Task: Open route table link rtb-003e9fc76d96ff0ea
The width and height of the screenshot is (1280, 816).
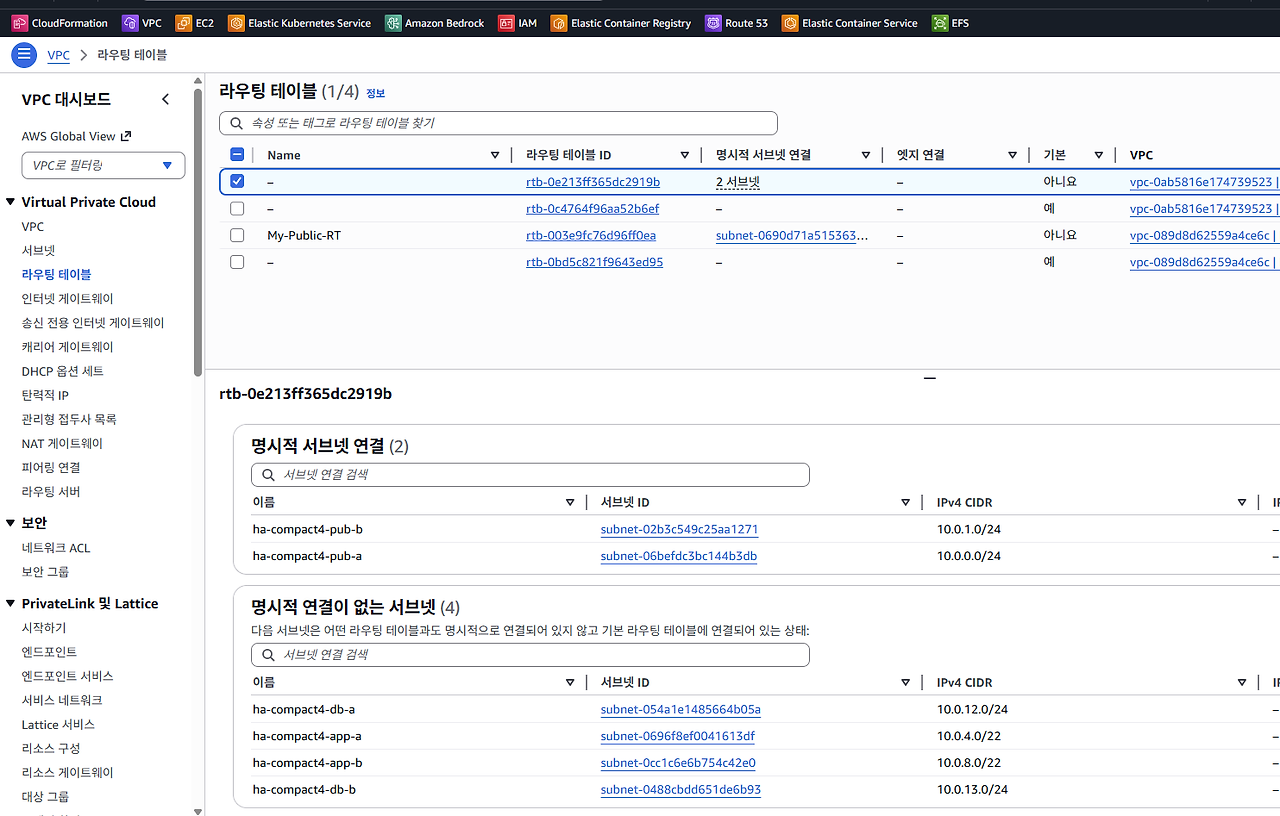Action: pyautogui.click(x=591, y=235)
